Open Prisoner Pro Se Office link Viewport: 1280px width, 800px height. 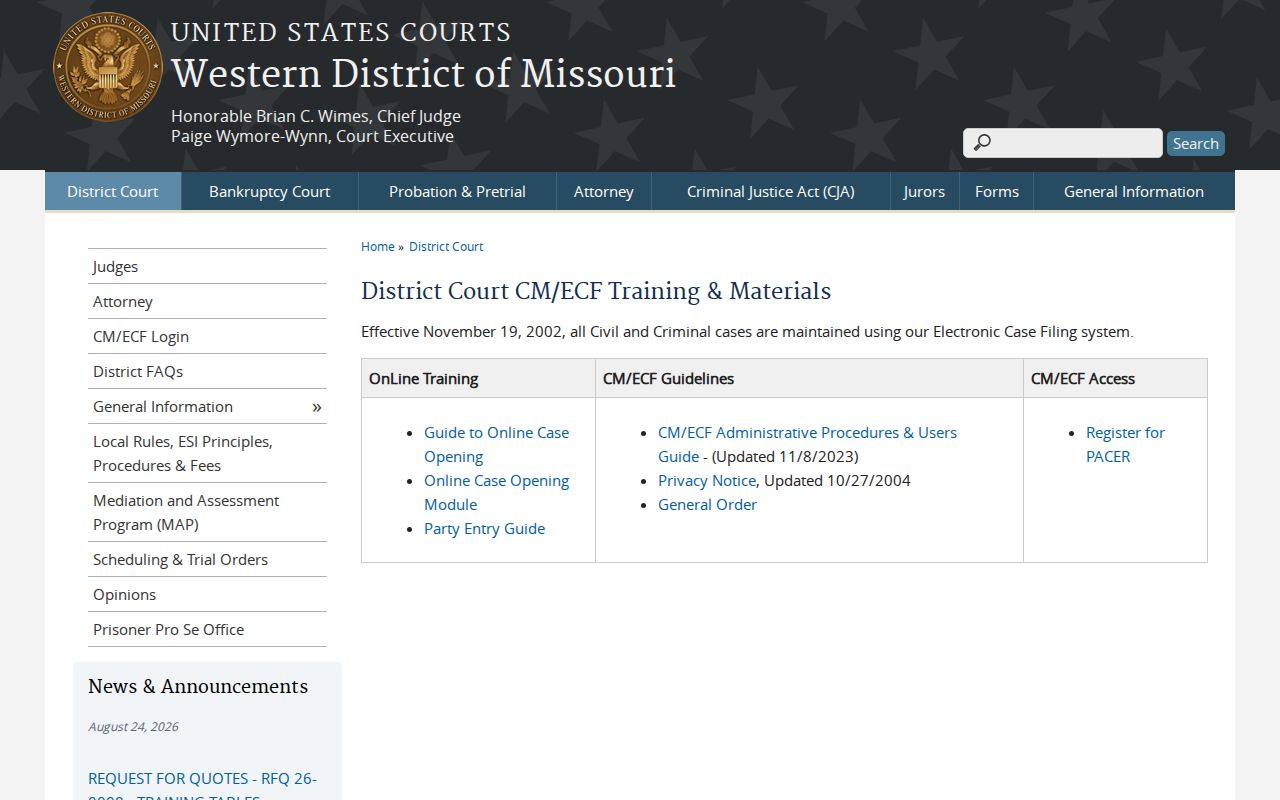point(207,629)
